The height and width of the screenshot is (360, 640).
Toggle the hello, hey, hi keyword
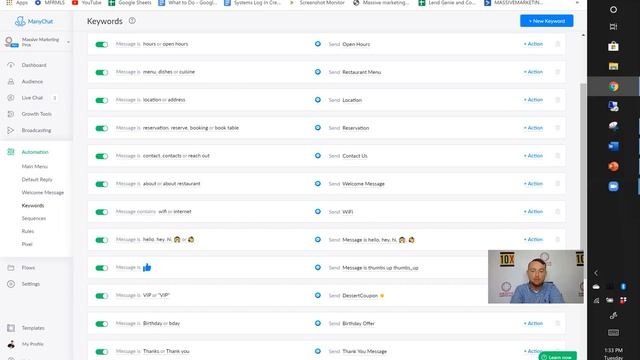pos(102,240)
